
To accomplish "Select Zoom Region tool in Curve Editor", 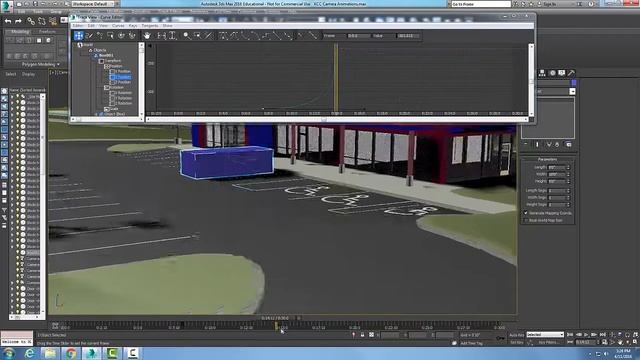I will pos(198,36).
